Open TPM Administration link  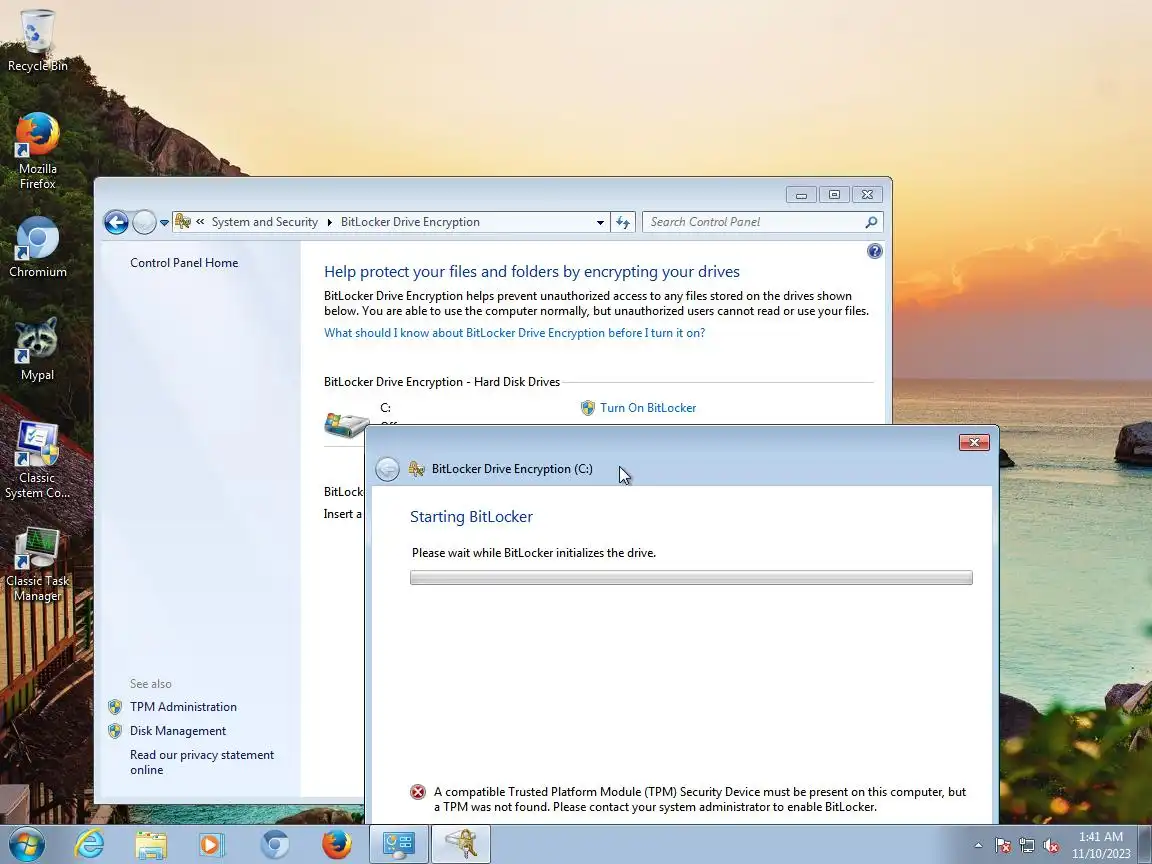[x=183, y=707]
